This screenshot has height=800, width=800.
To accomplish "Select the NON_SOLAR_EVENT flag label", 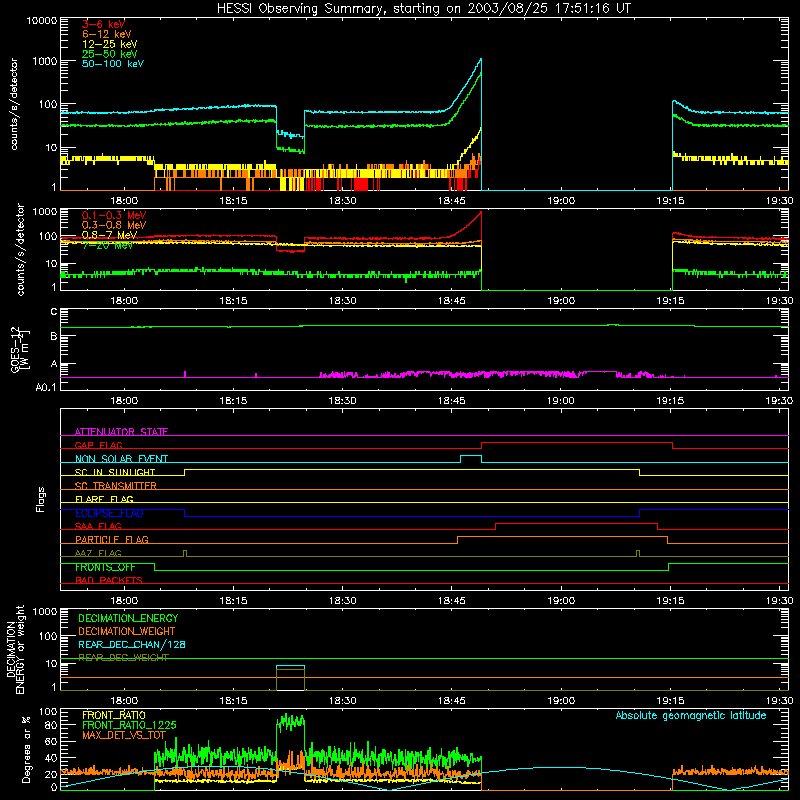I will (x=121, y=459).
